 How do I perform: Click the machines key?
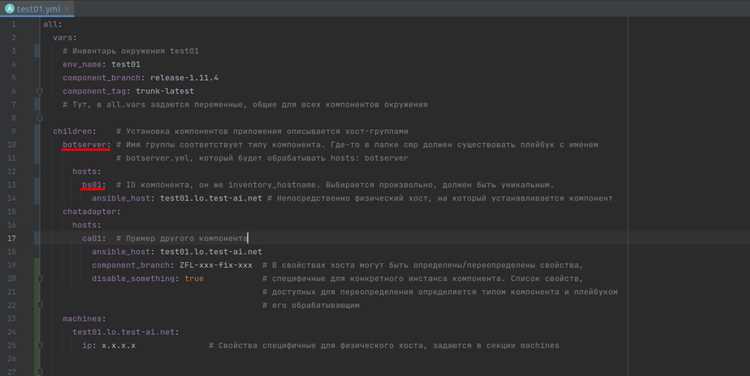tap(84, 319)
